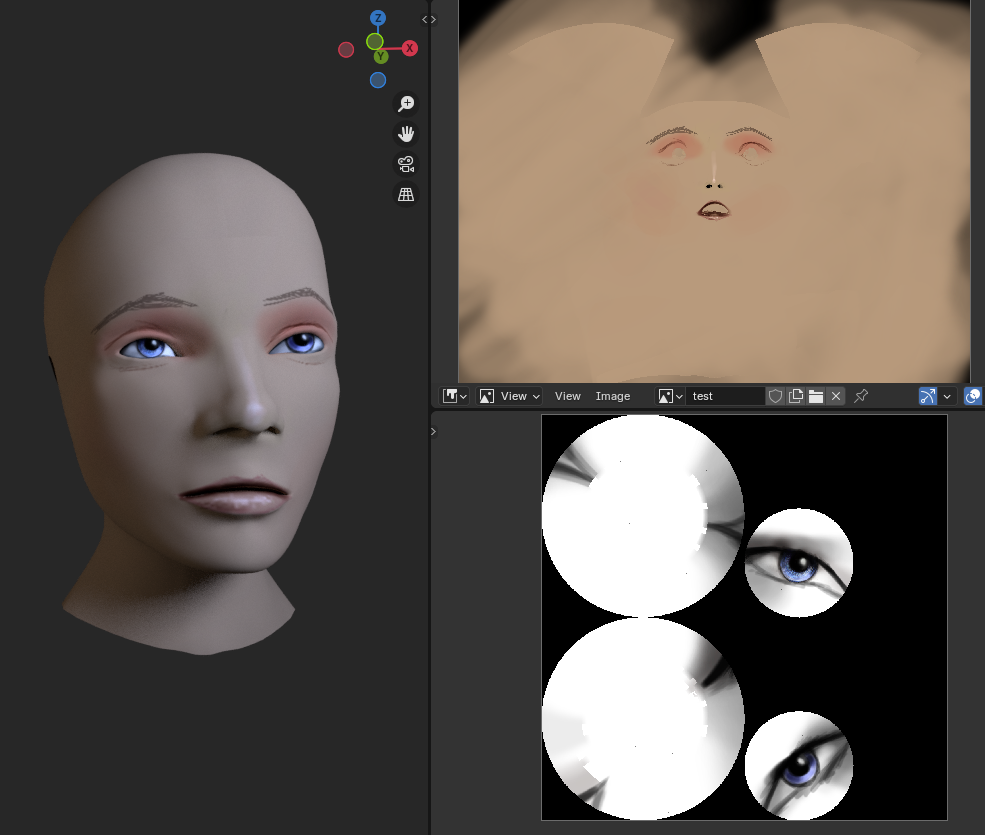Open image file with folder icon

[x=816, y=396]
